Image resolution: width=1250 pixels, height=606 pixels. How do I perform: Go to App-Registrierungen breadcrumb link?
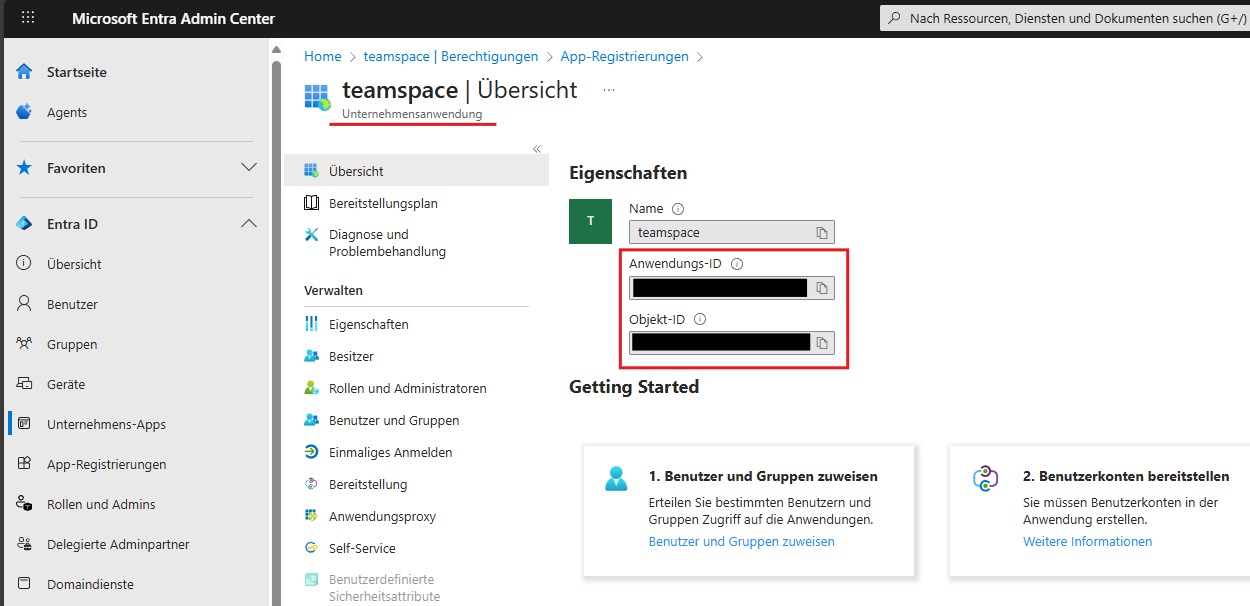[x=624, y=57]
